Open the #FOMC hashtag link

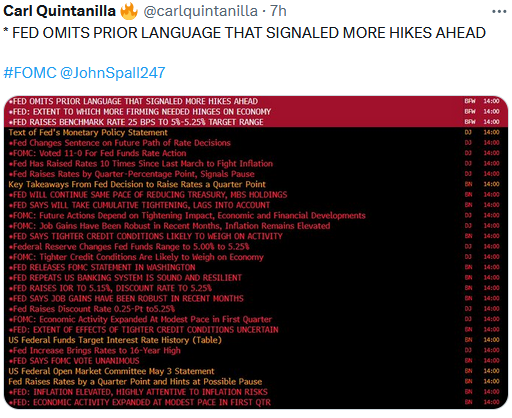(x=30, y=73)
